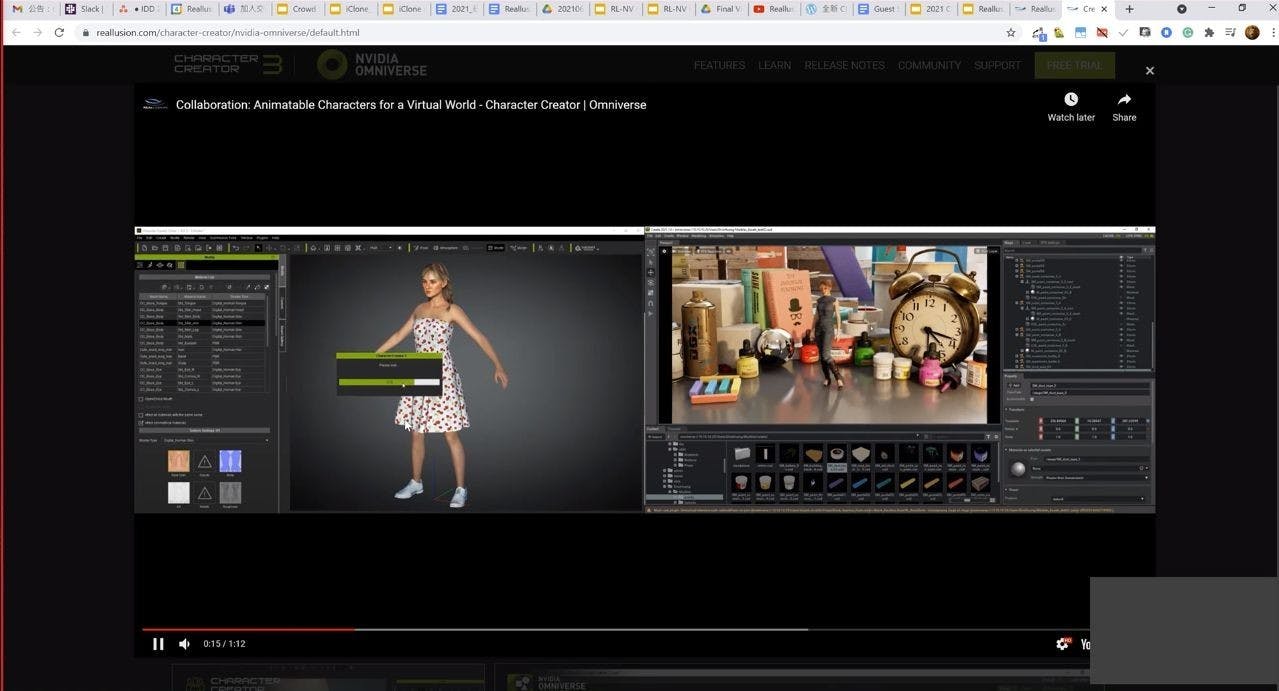1279x691 pixels.
Task: Click the Watch later clock icon
Action: [1070, 100]
